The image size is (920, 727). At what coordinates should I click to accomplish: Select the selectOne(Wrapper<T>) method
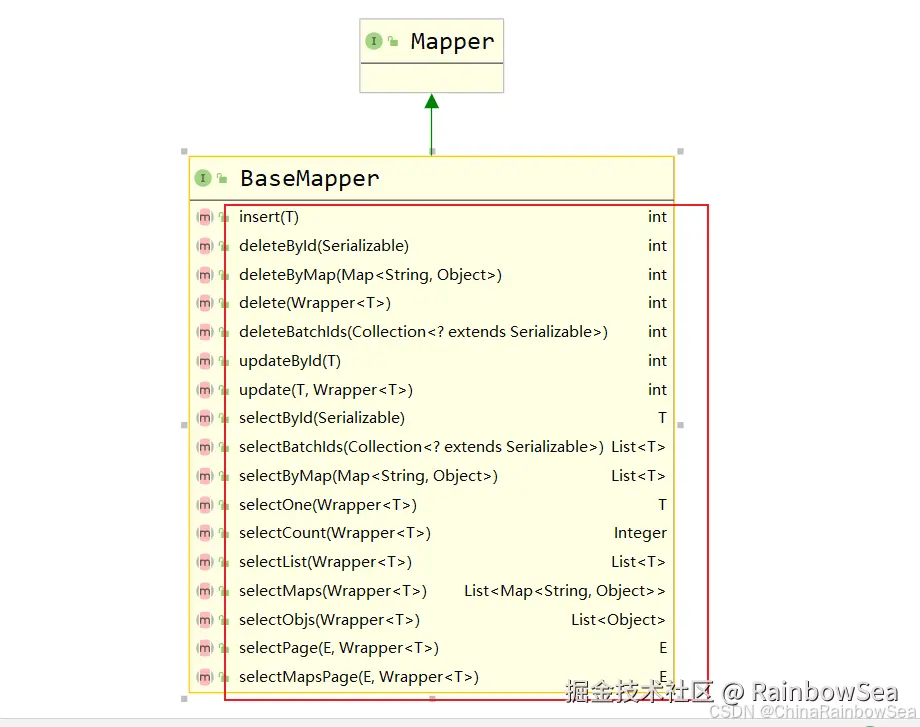[x=328, y=505]
